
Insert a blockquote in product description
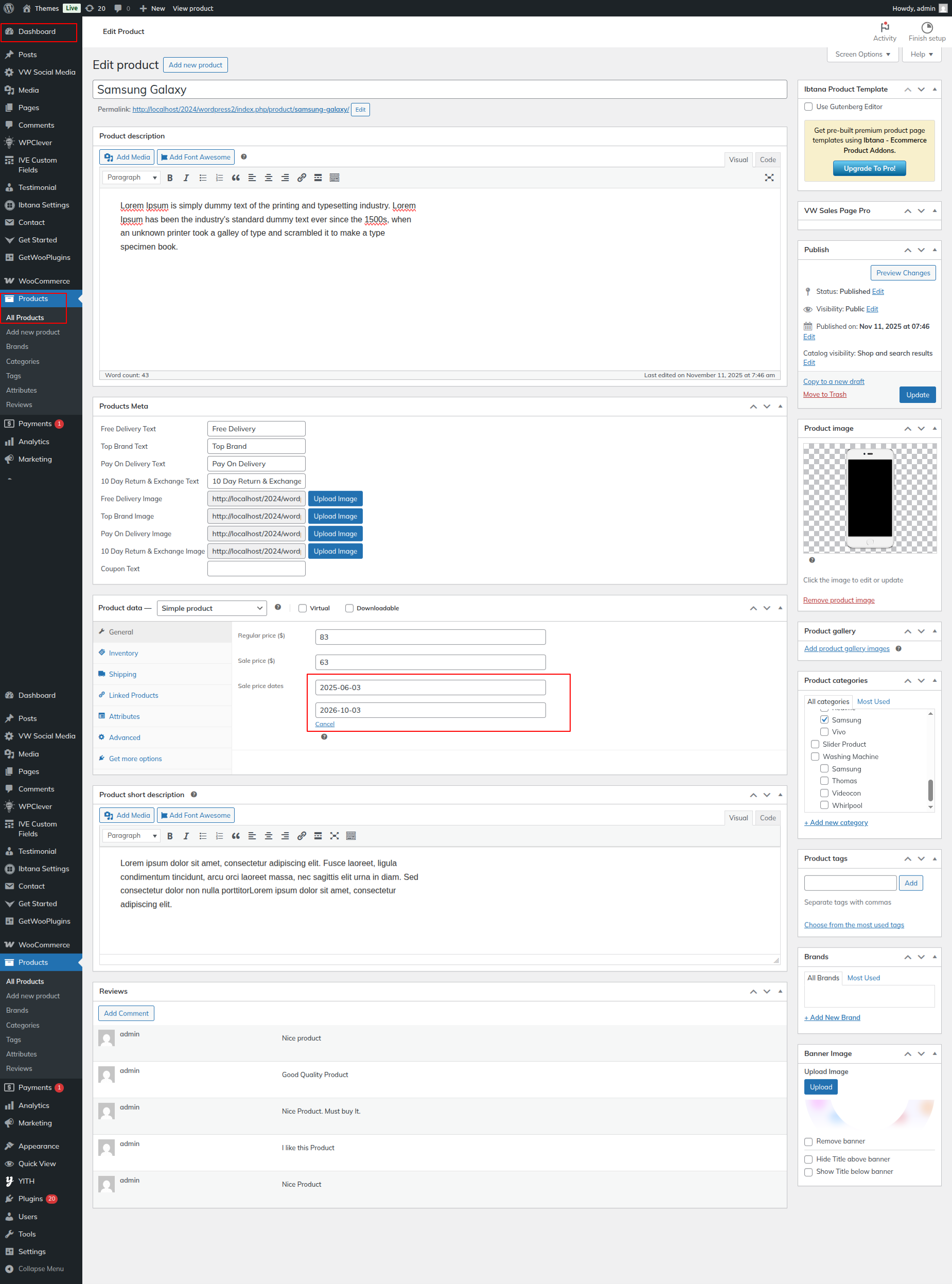[x=236, y=178]
